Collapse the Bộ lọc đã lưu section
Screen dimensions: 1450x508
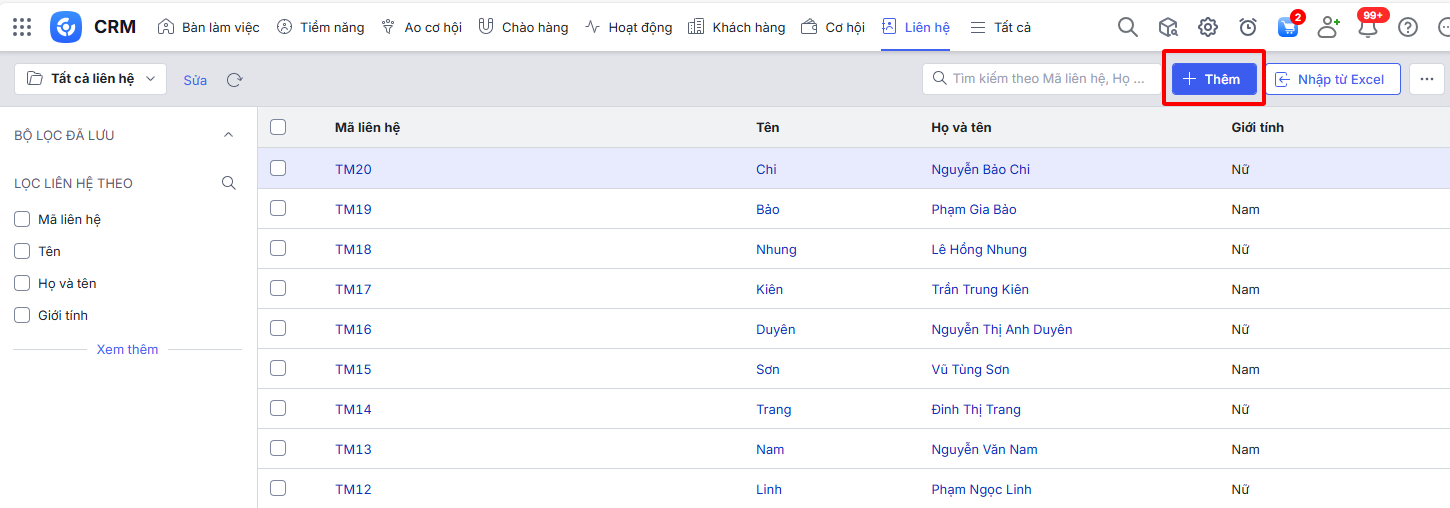coord(228,135)
